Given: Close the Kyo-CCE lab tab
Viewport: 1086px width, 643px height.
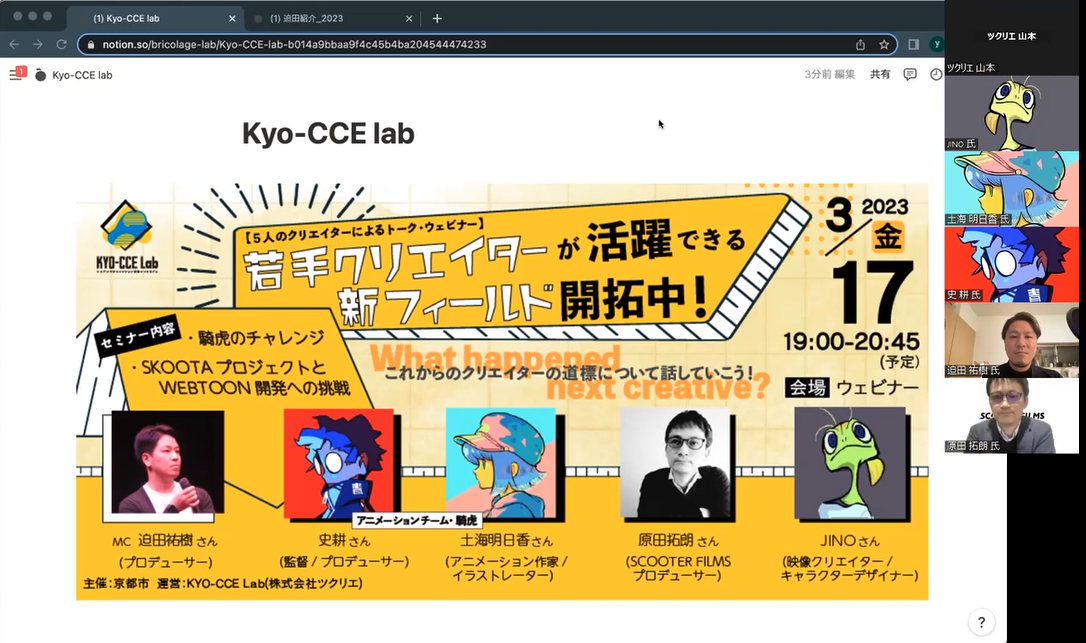Looking at the screenshot, I should click(x=233, y=18).
